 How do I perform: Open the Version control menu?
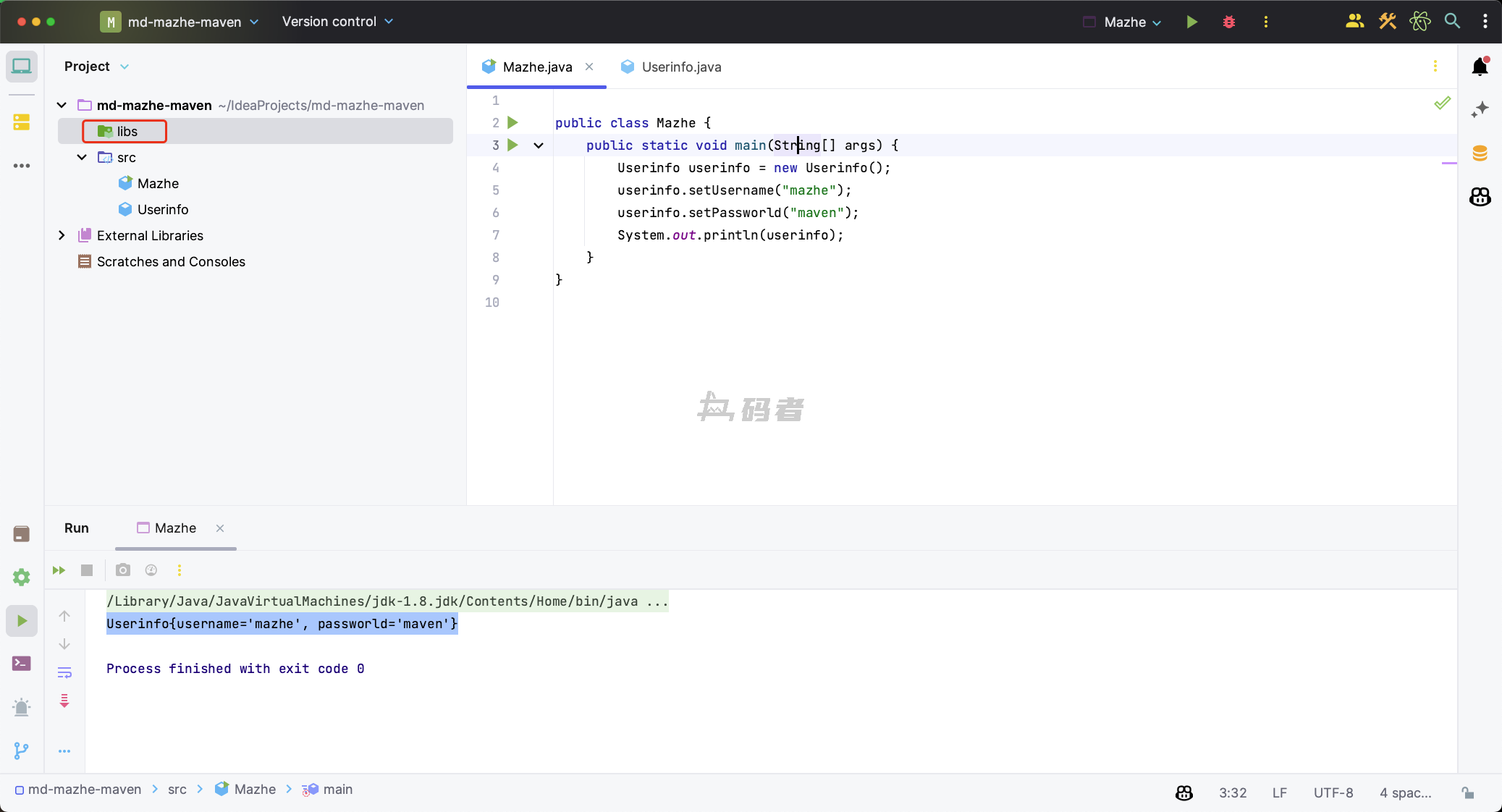point(337,22)
